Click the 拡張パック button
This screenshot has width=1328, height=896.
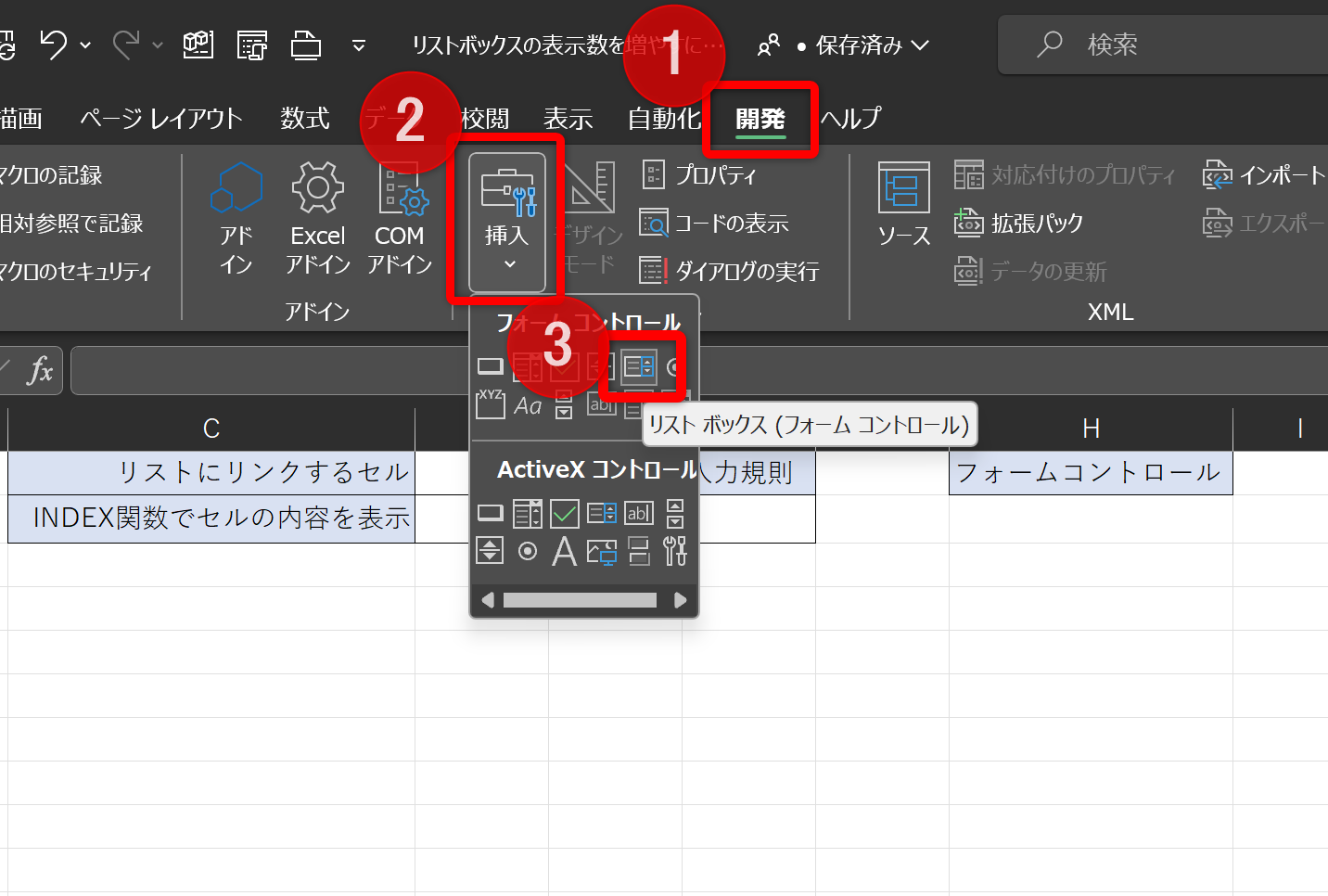tap(1020, 224)
